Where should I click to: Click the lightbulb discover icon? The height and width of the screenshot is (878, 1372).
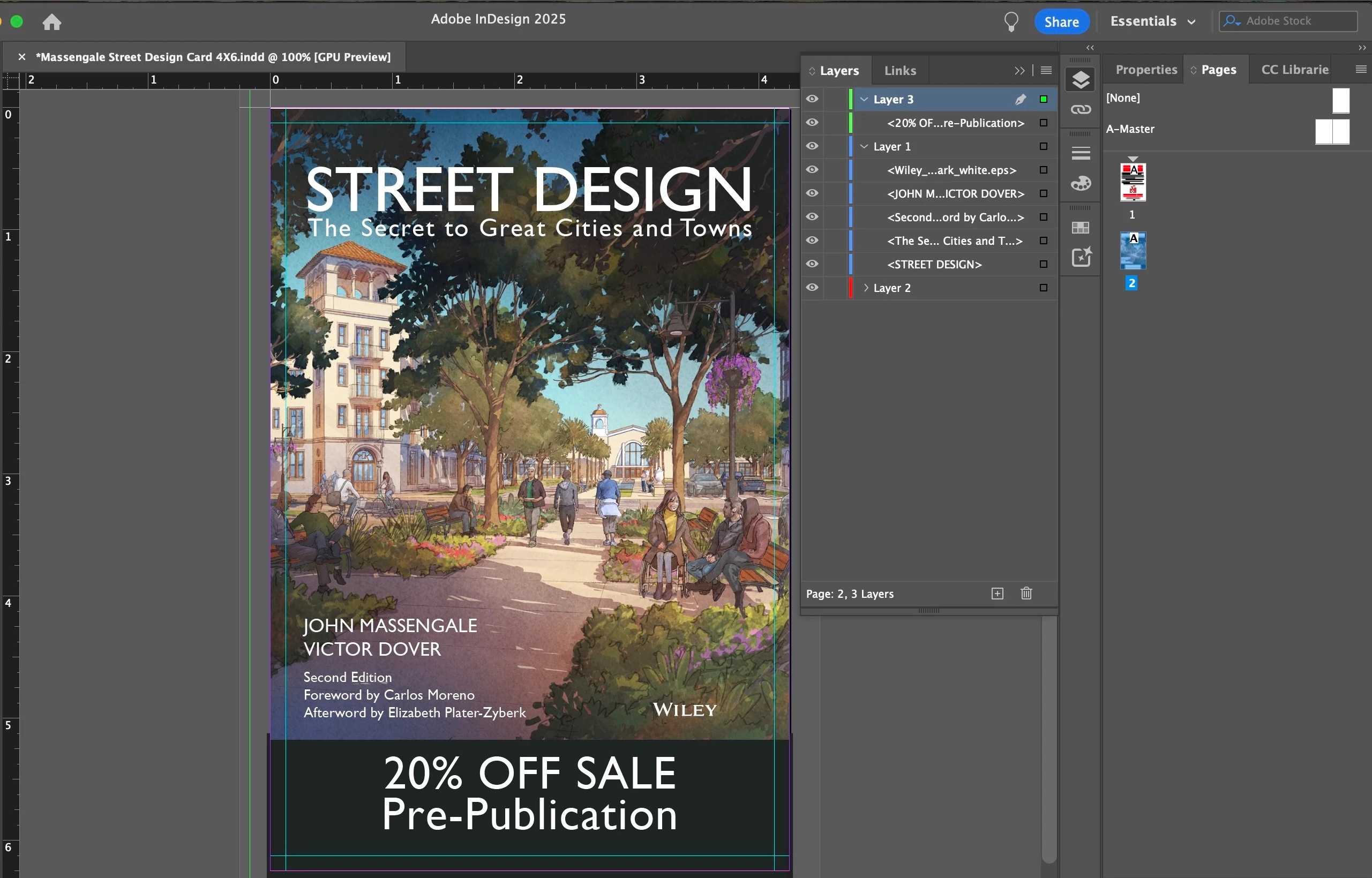1010,21
